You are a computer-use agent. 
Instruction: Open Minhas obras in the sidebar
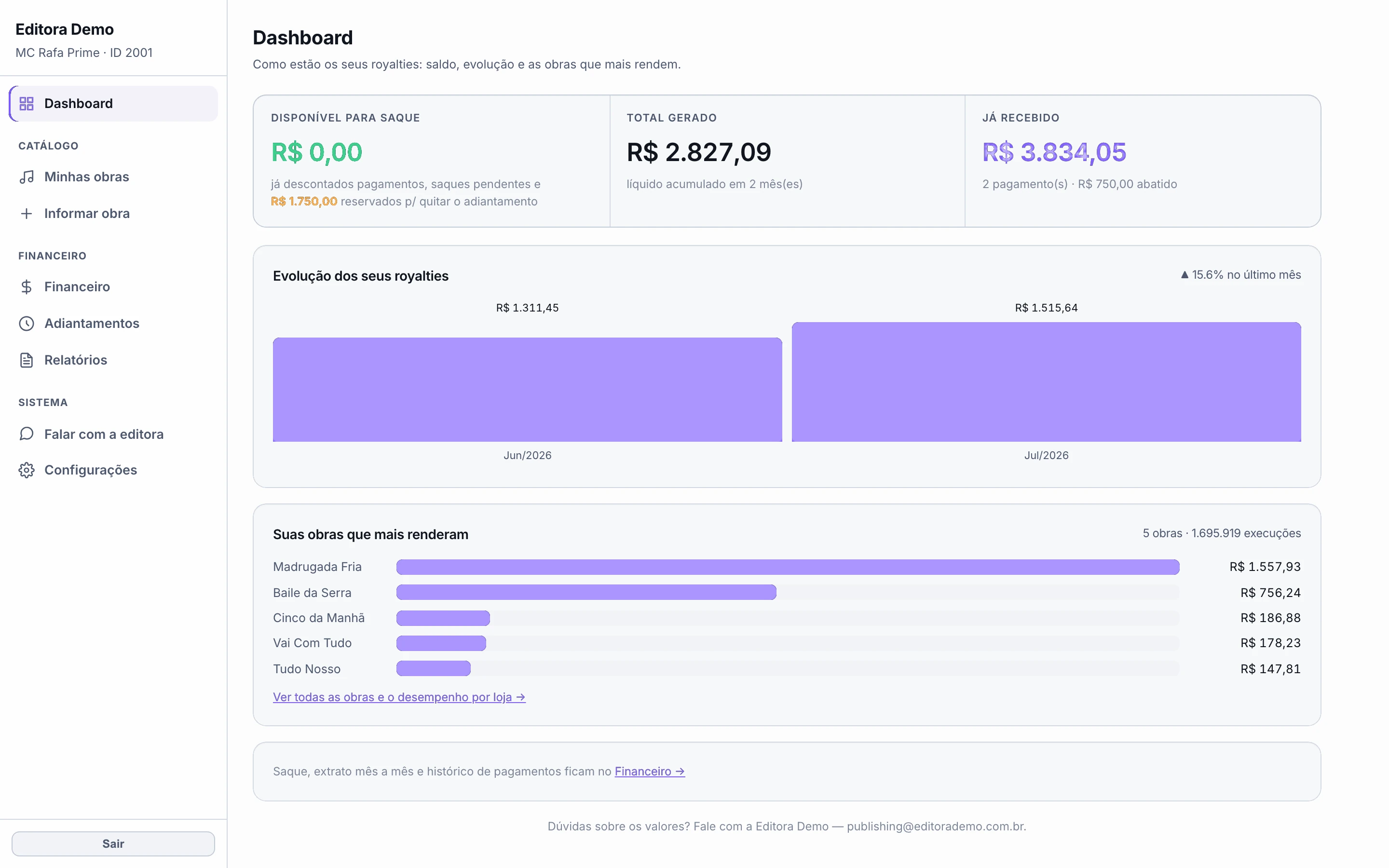[114, 177]
